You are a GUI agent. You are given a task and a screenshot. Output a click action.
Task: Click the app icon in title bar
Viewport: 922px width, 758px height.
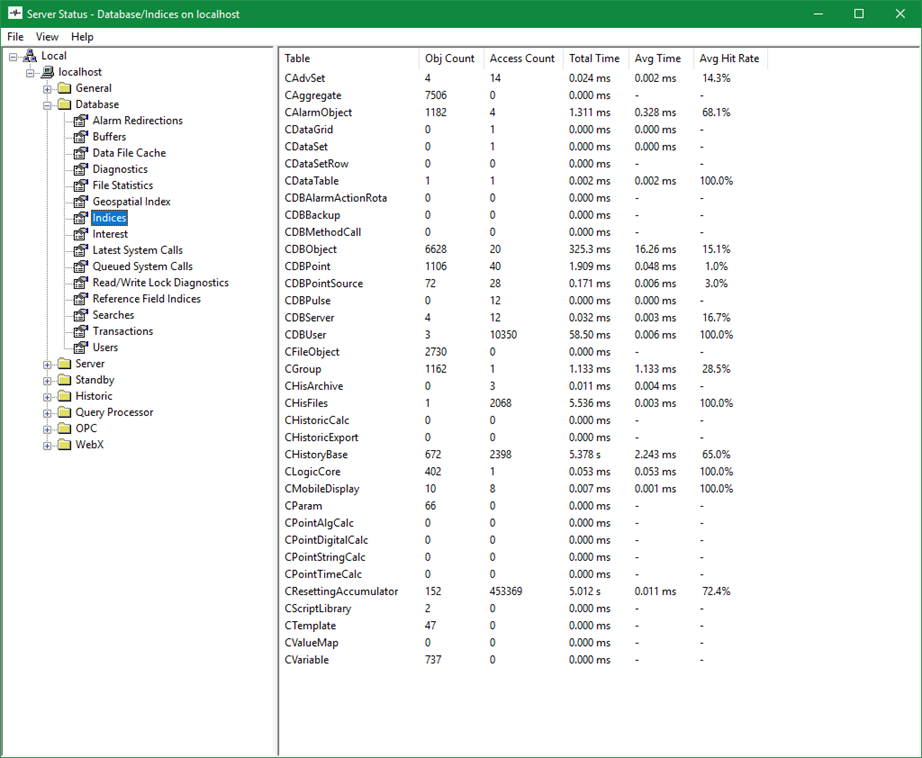[x=16, y=14]
